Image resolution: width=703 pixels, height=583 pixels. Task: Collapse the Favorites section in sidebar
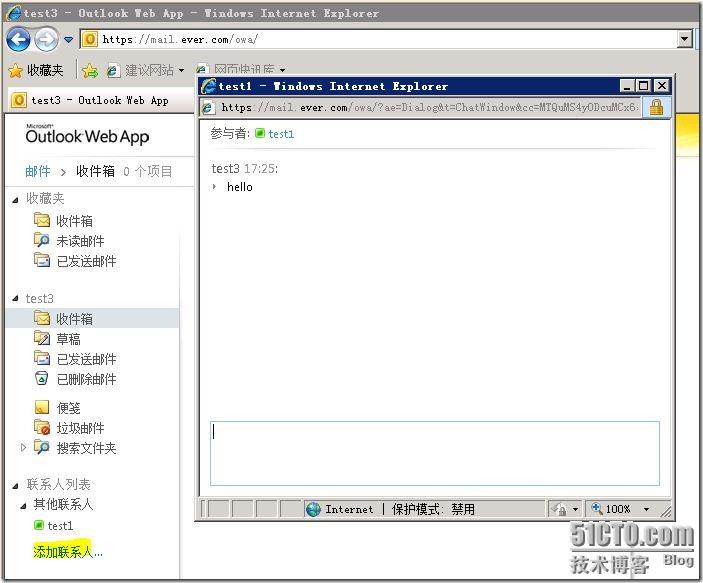[x=15, y=199]
